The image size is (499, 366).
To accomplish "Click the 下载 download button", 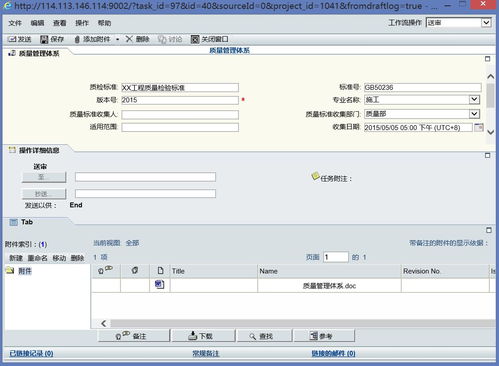I will click(203, 336).
